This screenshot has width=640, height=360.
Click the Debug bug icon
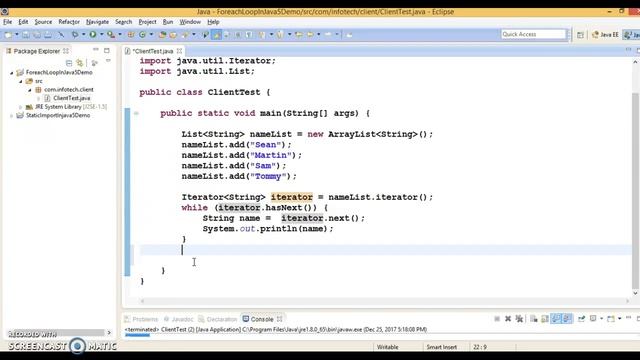coord(75,35)
